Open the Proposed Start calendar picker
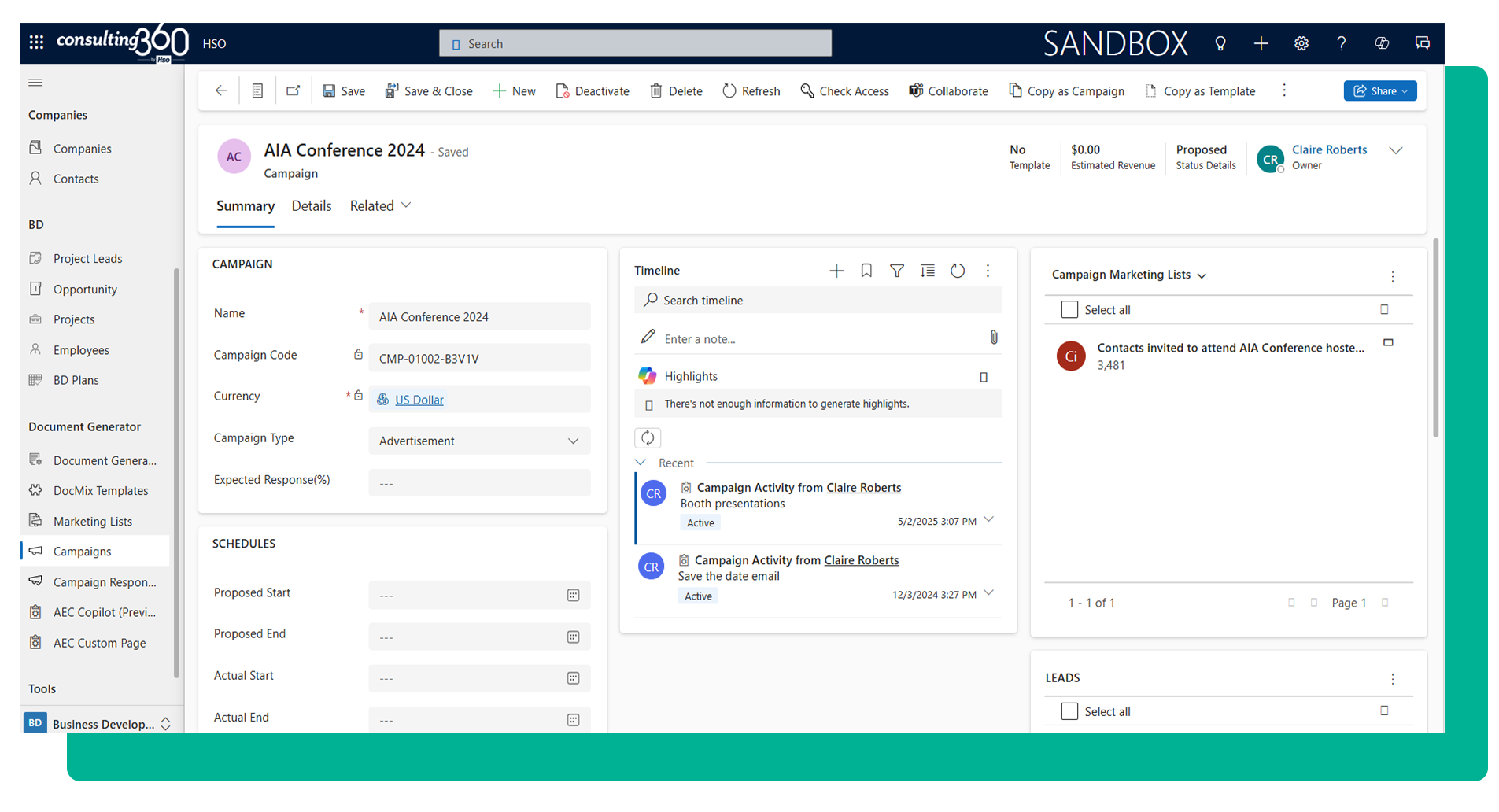 (x=573, y=596)
